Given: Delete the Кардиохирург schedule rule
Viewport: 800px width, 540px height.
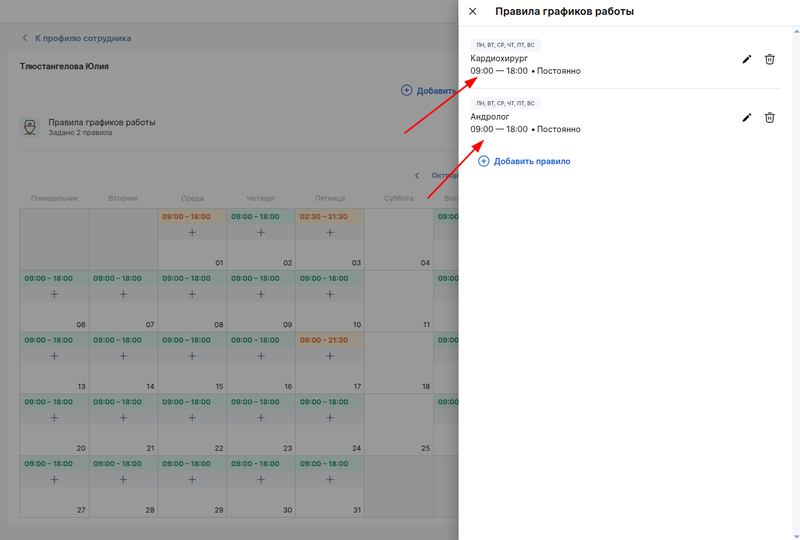Looking at the screenshot, I should point(769,60).
